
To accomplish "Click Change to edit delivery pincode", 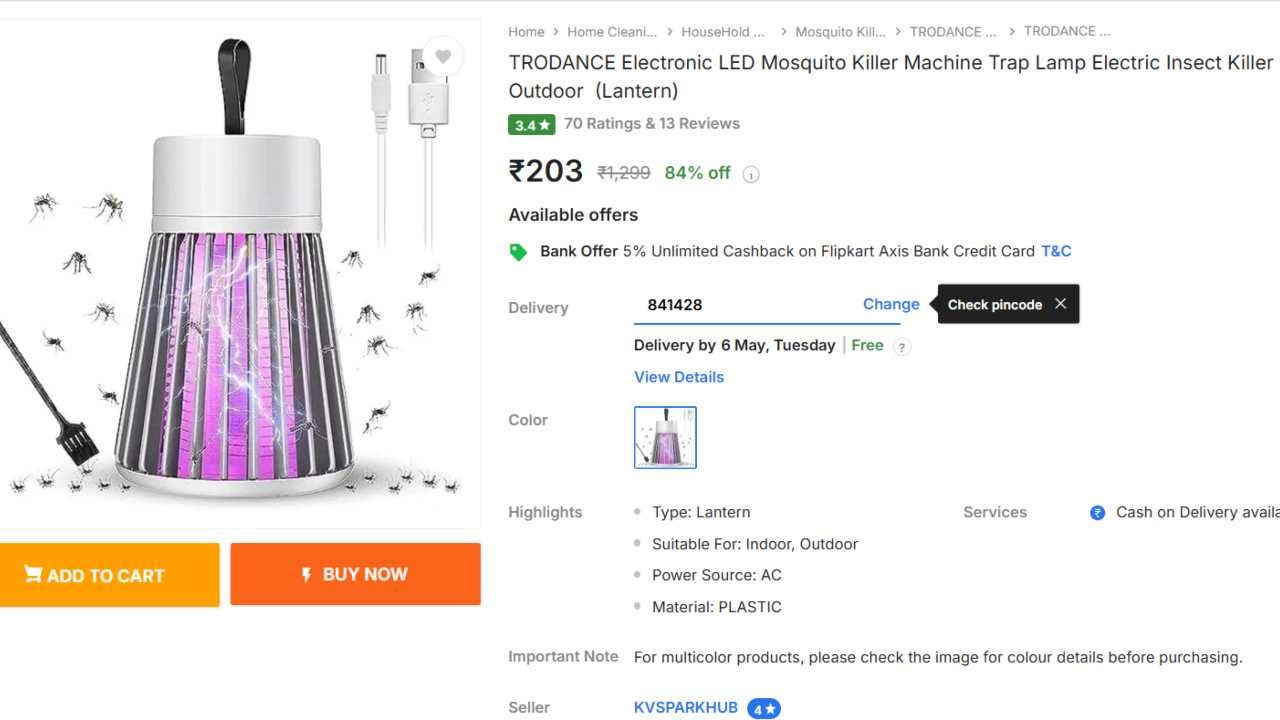I will click(x=891, y=304).
